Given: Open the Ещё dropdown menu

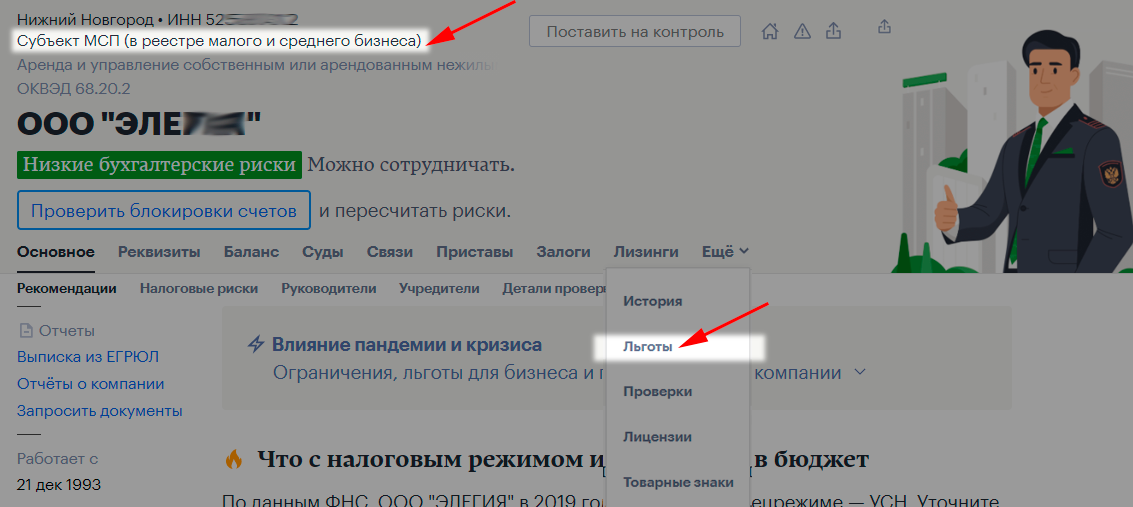Looking at the screenshot, I should 725,252.
